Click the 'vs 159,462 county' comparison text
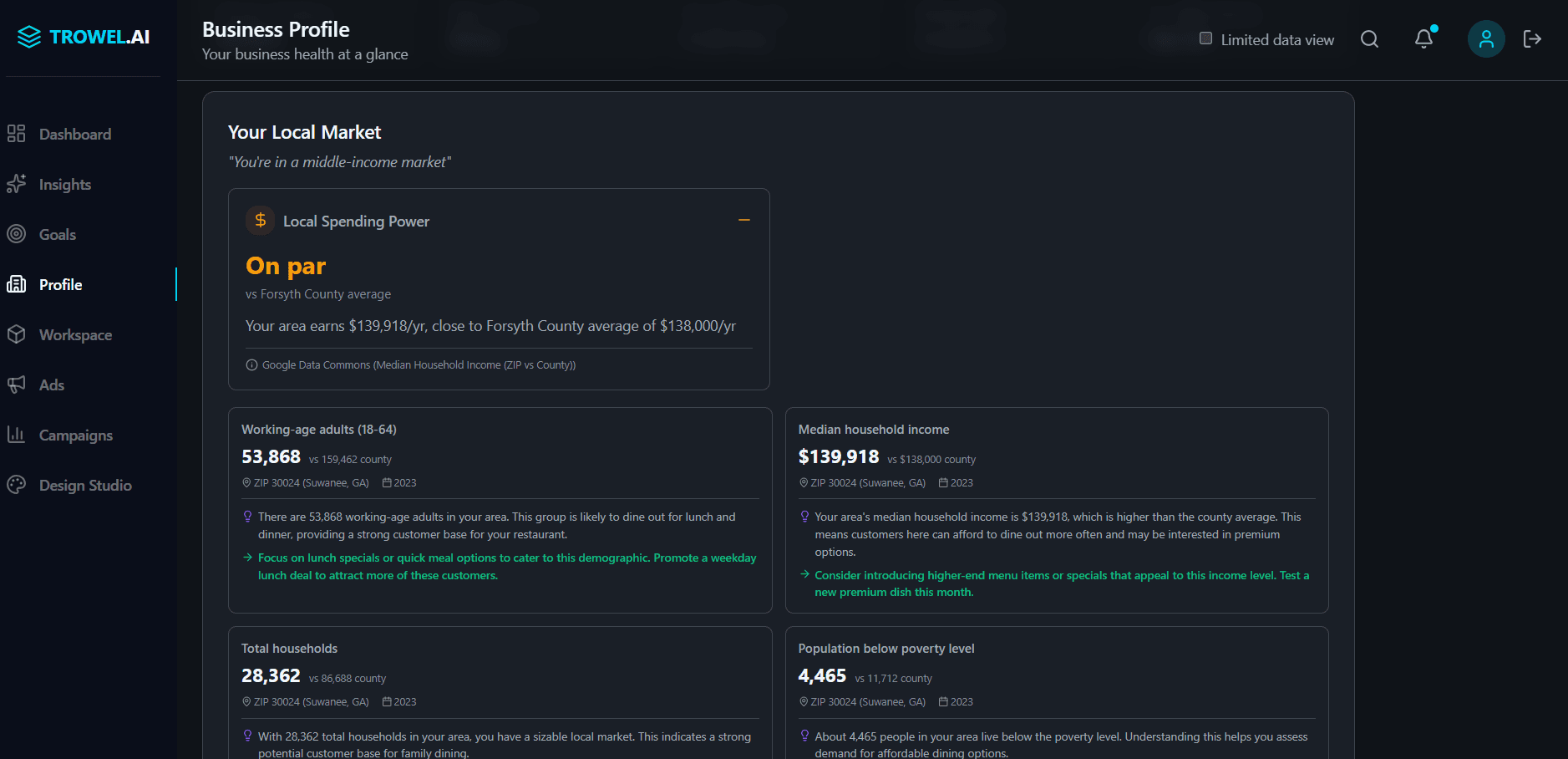Viewport: 1568px width, 759px height. [x=350, y=460]
